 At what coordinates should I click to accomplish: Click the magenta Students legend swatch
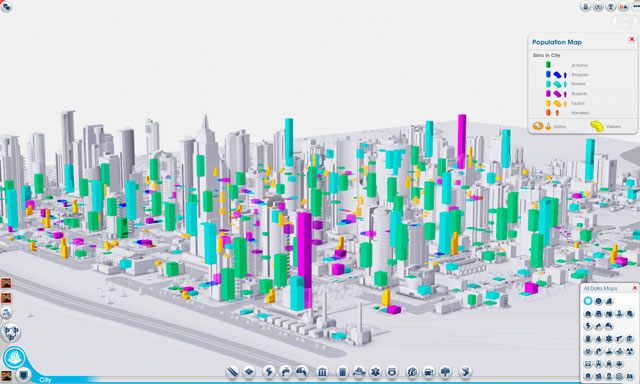548,93
